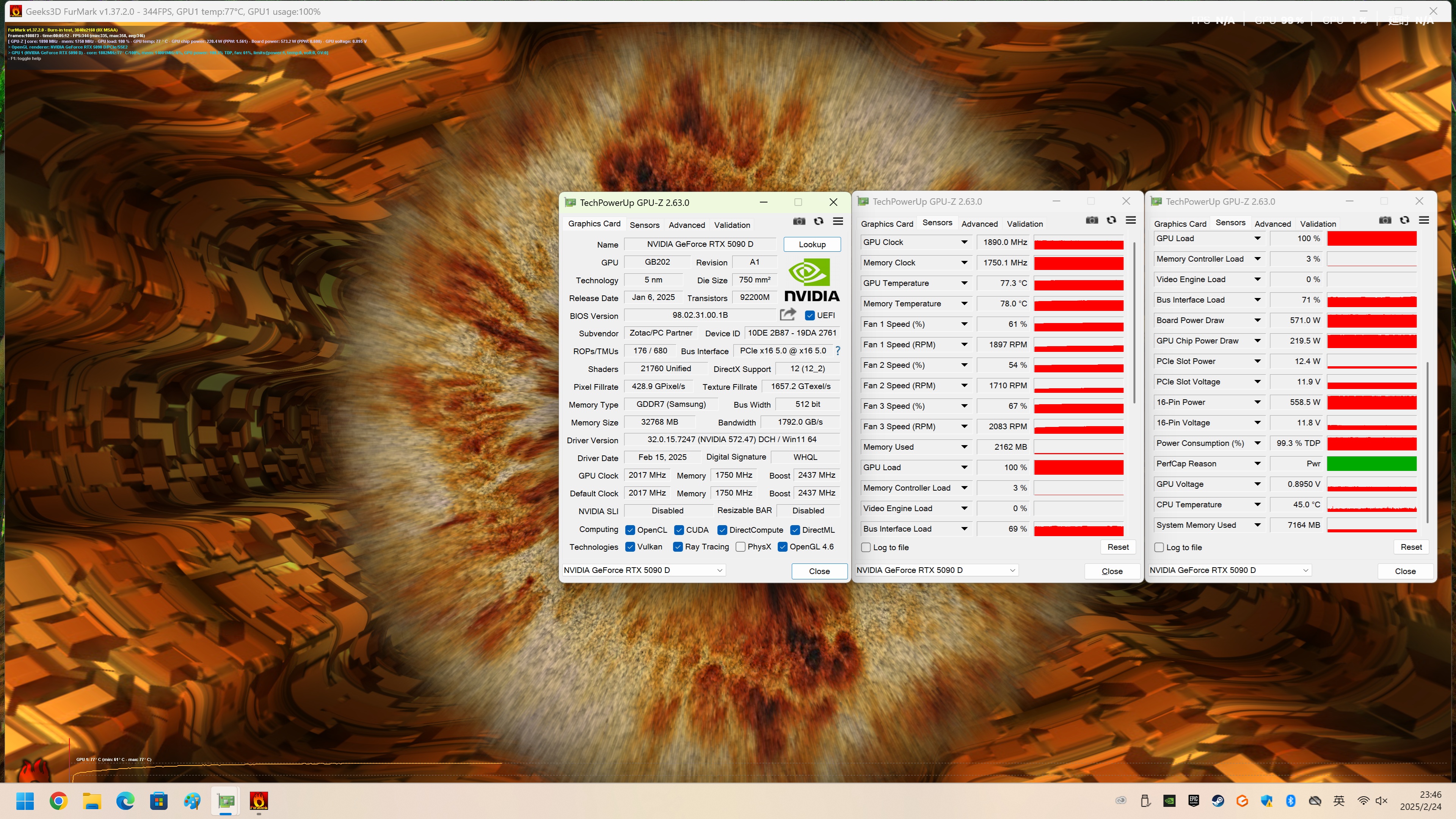
Task: Toggle the OpenCL checkbox
Action: coord(630,530)
